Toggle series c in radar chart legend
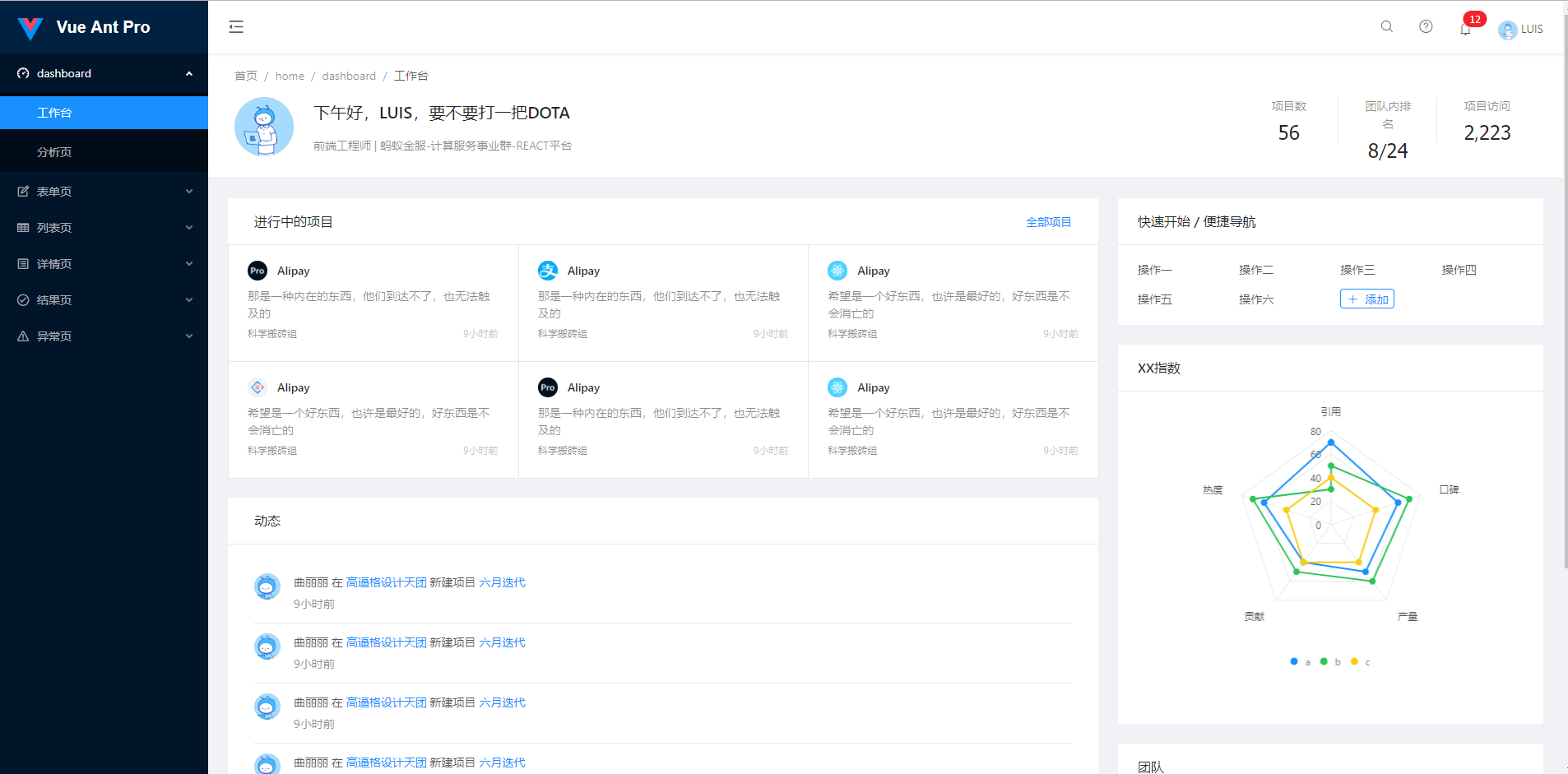Image resolution: width=1568 pixels, height=774 pixels. click(1361, 662)
